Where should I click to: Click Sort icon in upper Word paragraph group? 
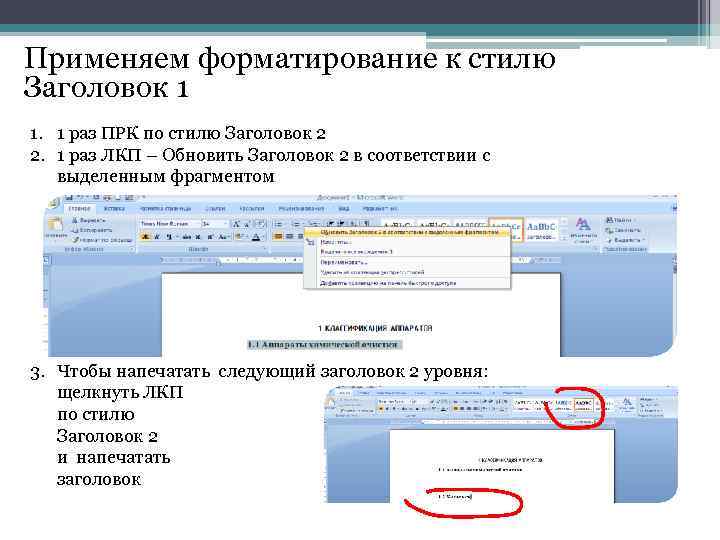pos(354,224)
